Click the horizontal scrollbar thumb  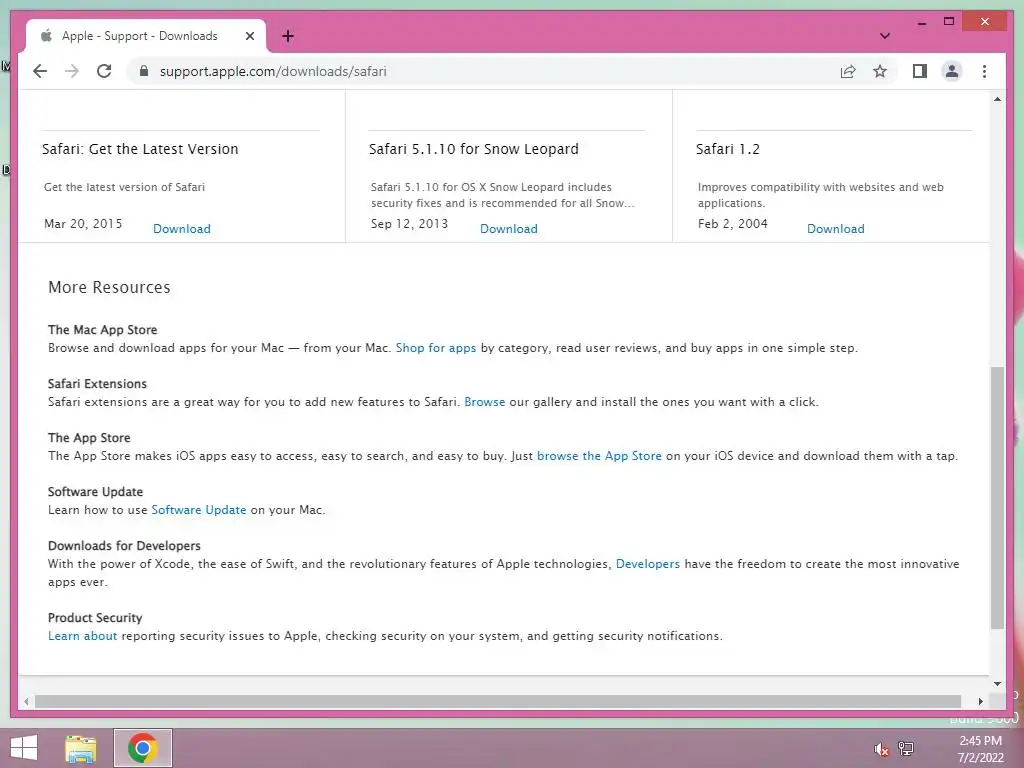click(498, 701)
